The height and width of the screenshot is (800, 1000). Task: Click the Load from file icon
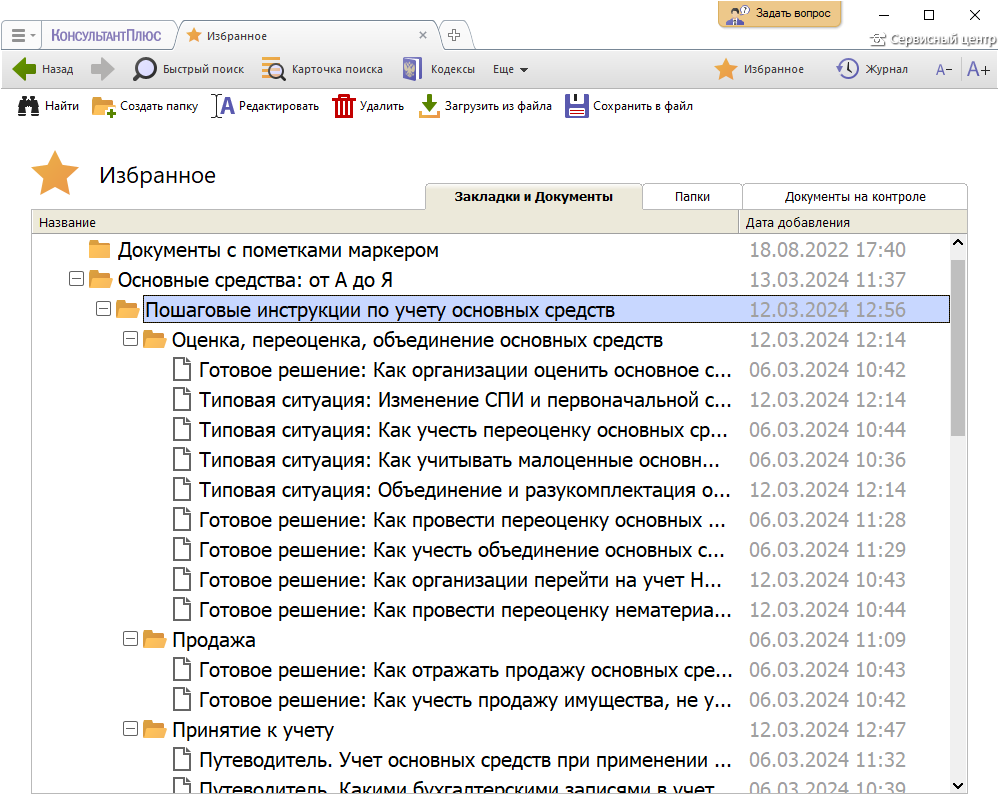tap(429, 106)
